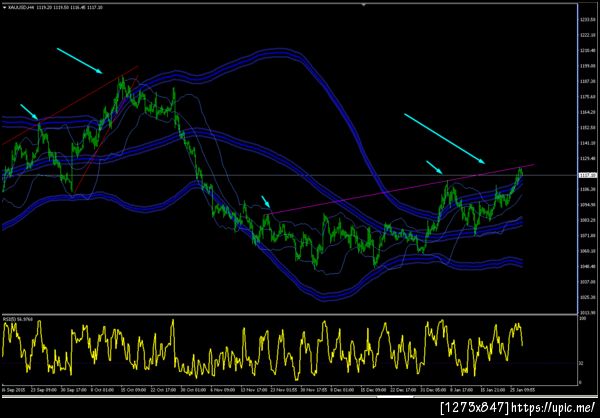
Task: Click the 15 Oct 09:00 date label
Action: pos(134,390)
